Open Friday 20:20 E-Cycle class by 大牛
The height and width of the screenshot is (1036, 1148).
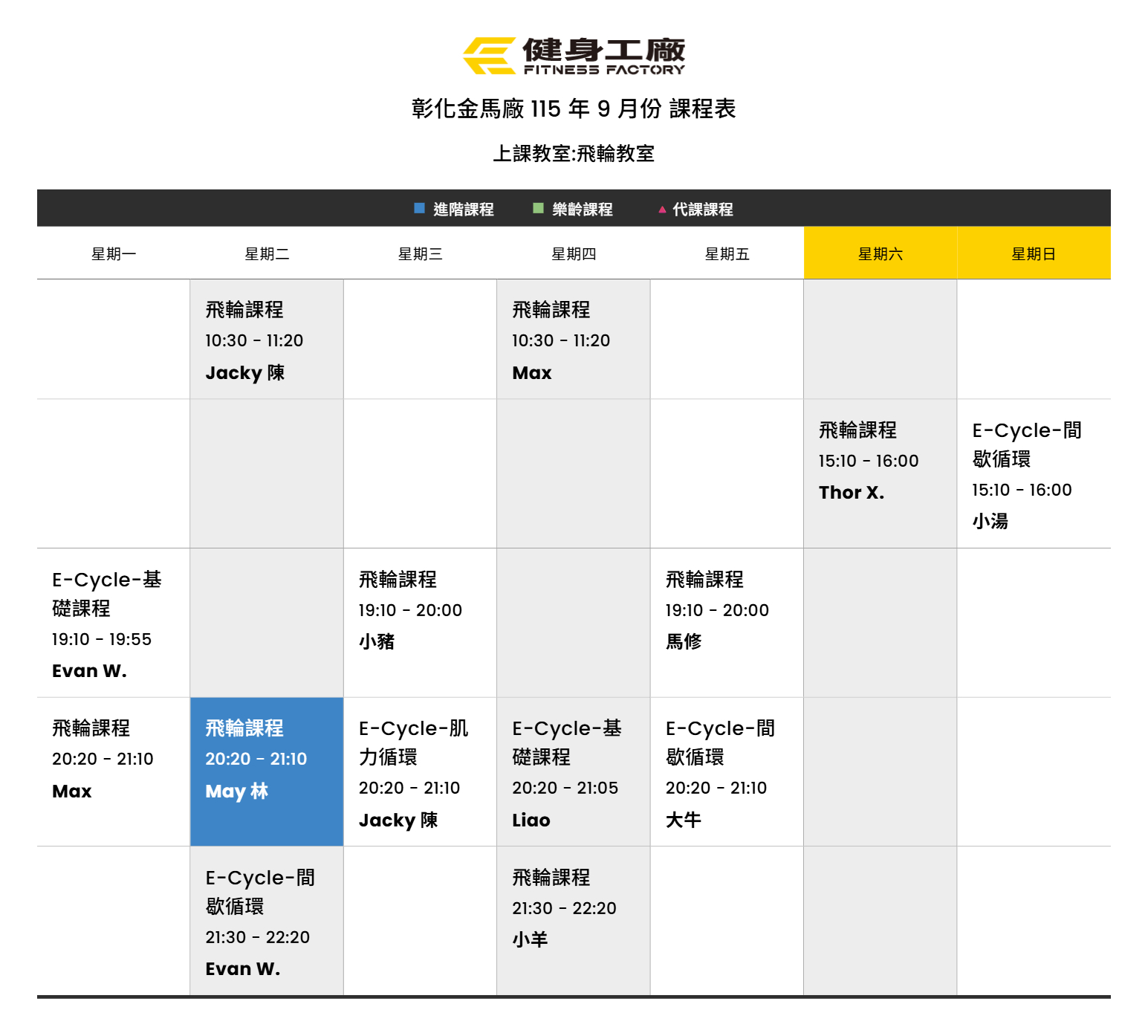click(727, 771)
